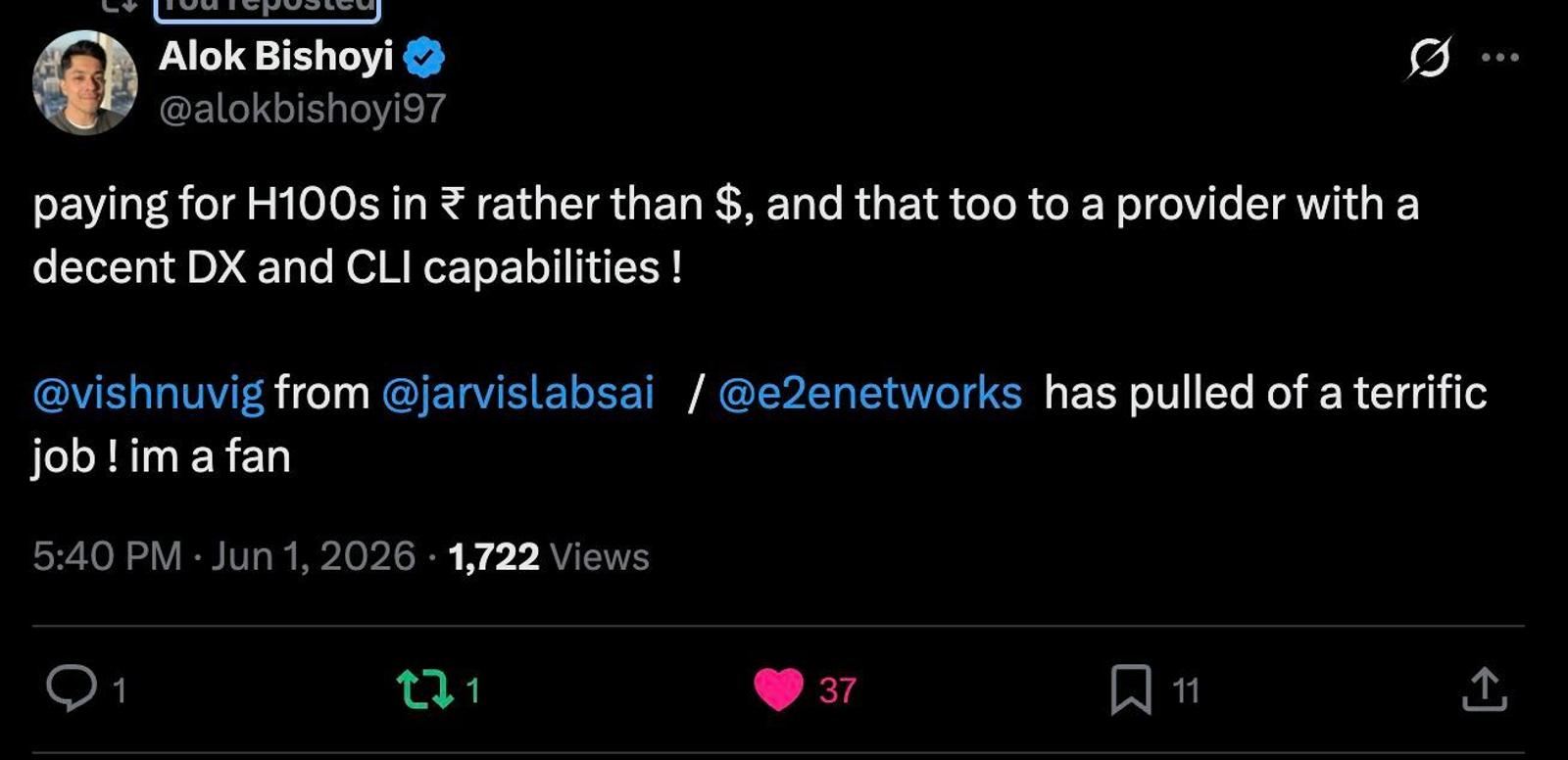Click the 5:40 PM Jun 1, 2026 timestamp
Viewport: 1568px width, 760px height.
pos(224,555)
